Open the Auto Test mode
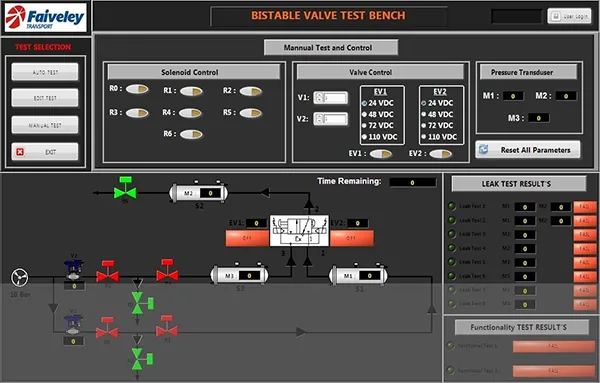The image size is (600, 383). click(x=45, y=72)
